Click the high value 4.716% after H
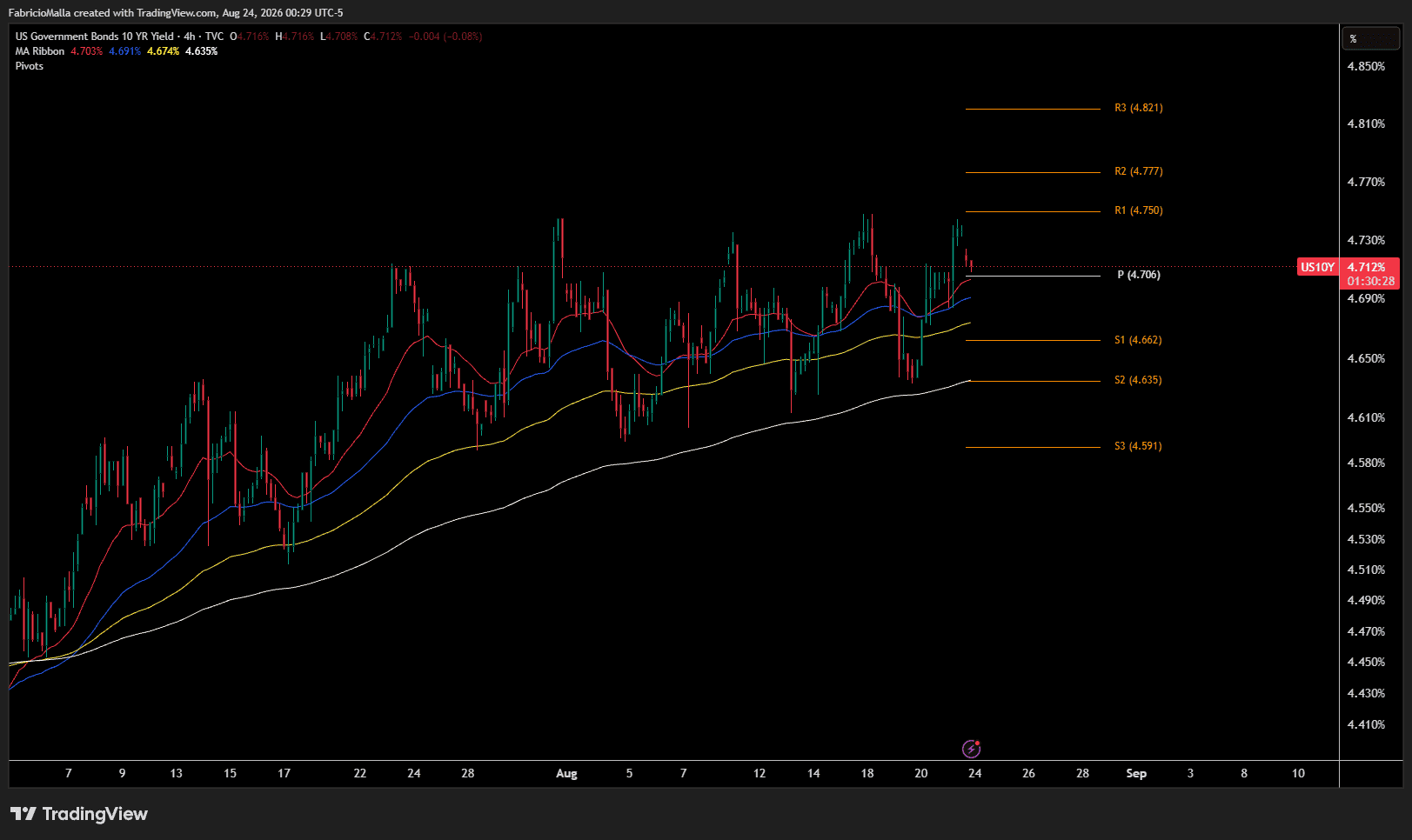The width and height of the screenshot is (1412, 840). 298,37
